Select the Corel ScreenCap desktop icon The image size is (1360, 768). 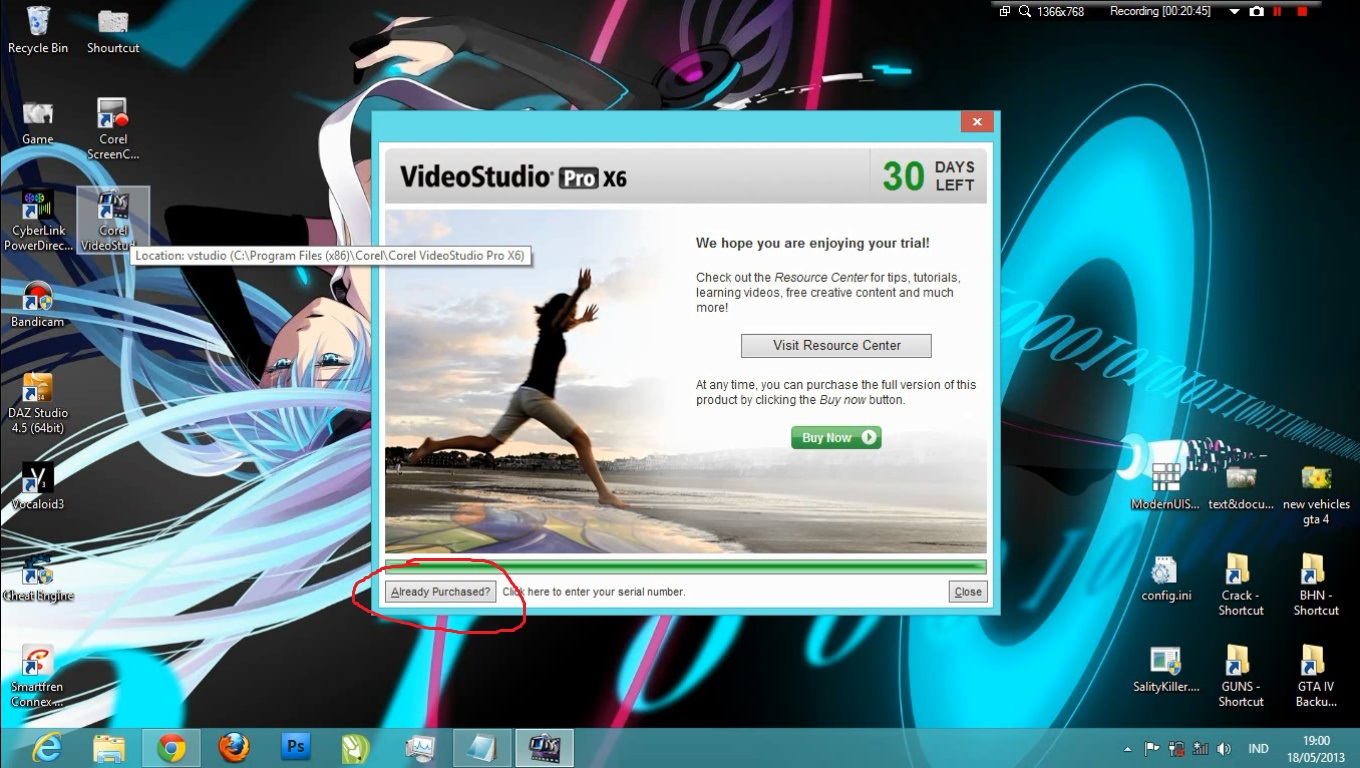coord(113,129)
